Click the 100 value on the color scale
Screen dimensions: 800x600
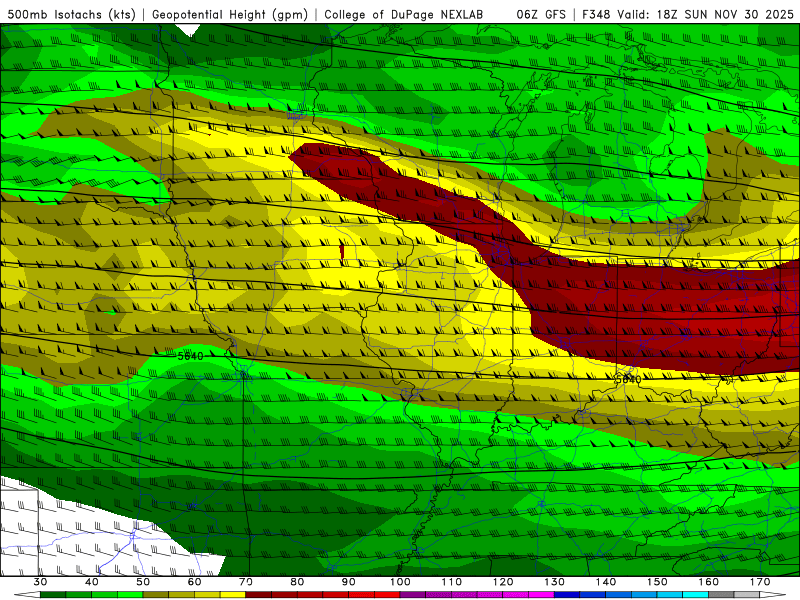pos(400,582)
